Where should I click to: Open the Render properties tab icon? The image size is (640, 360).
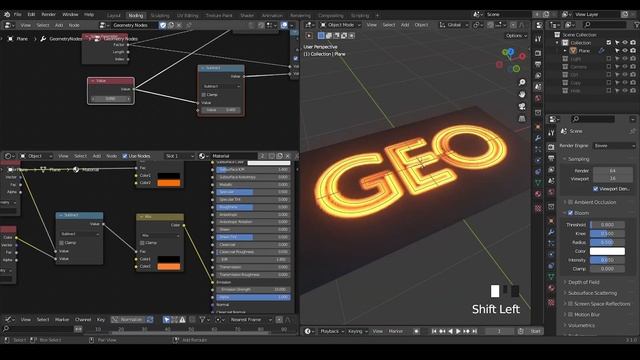point(551,147)
